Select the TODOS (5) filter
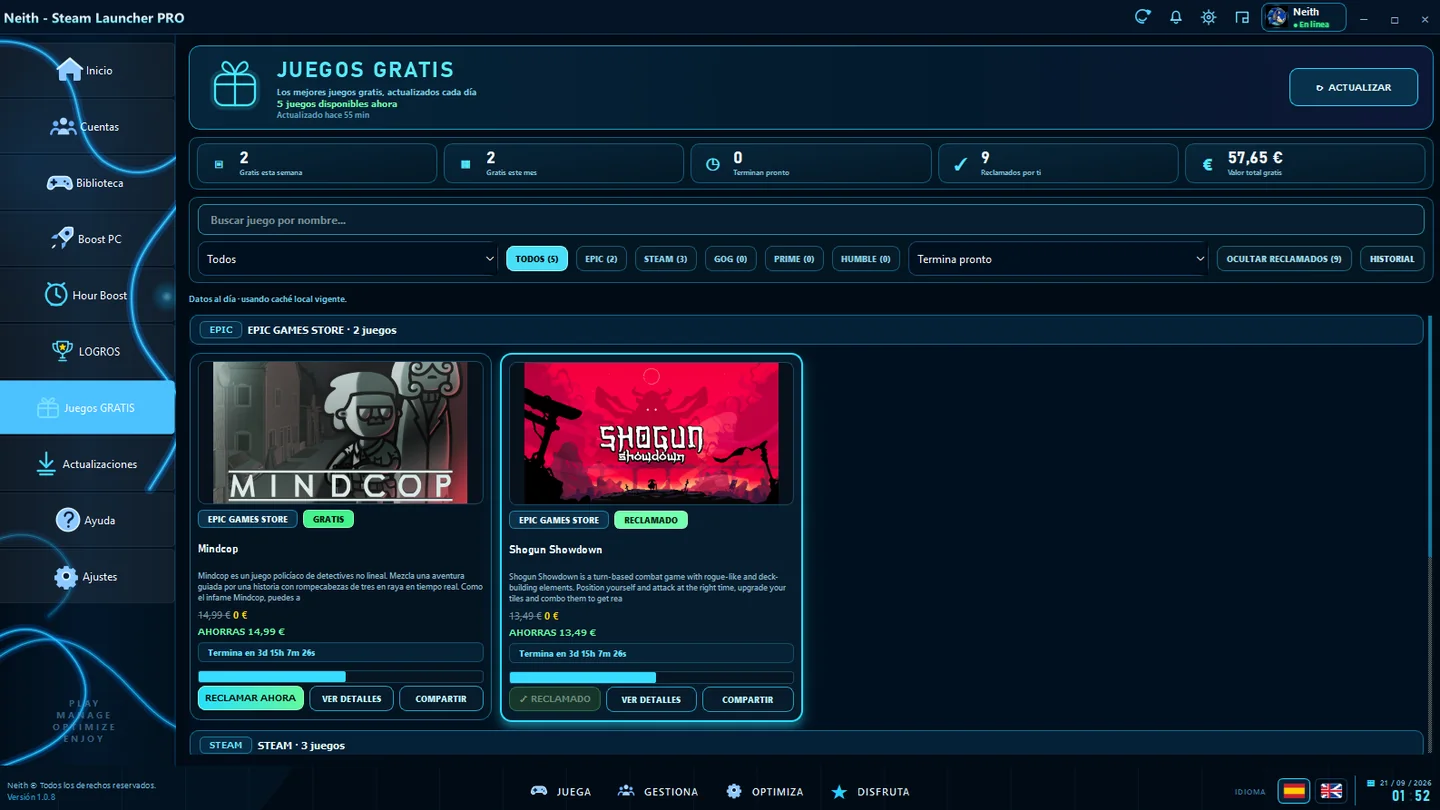Image resolution: width=1440 pixels, height=810 pixels. tap(537, 259)
